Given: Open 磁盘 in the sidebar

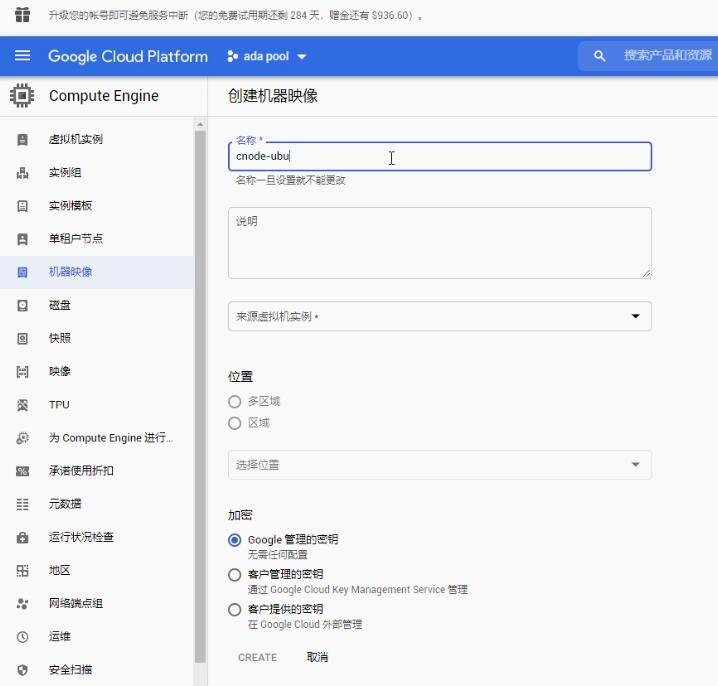Looking at the screenshot, I should coord(60,305).
